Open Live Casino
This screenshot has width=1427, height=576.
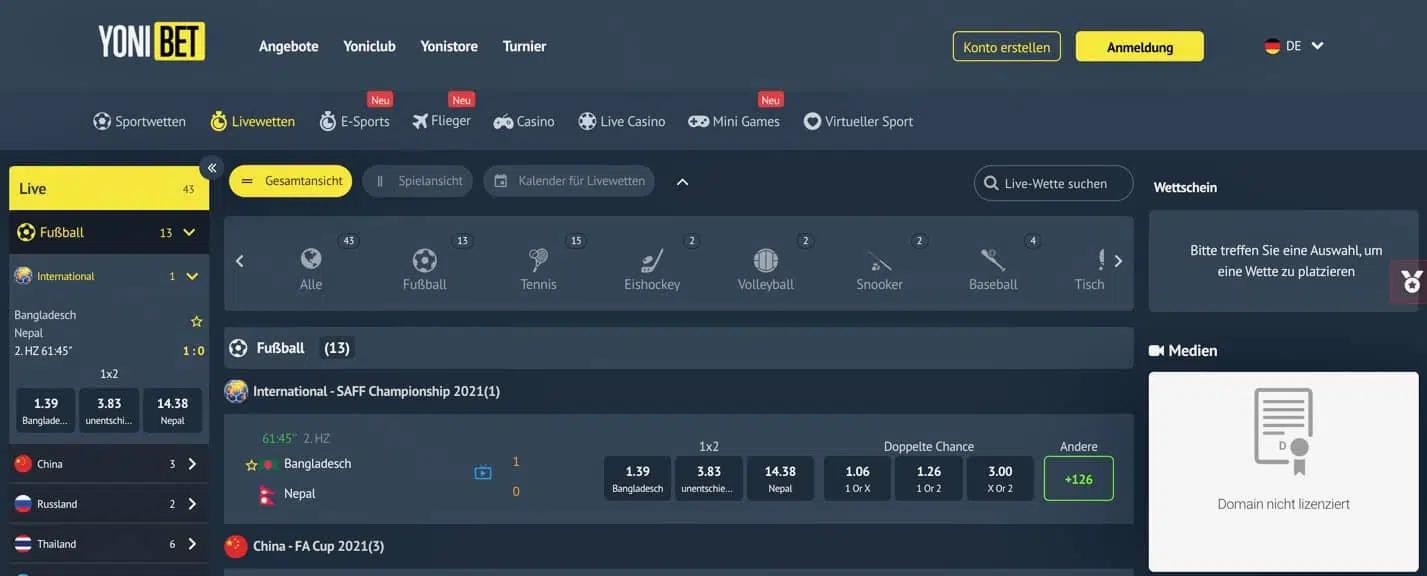pyautogui.click(x=621, y=121)
